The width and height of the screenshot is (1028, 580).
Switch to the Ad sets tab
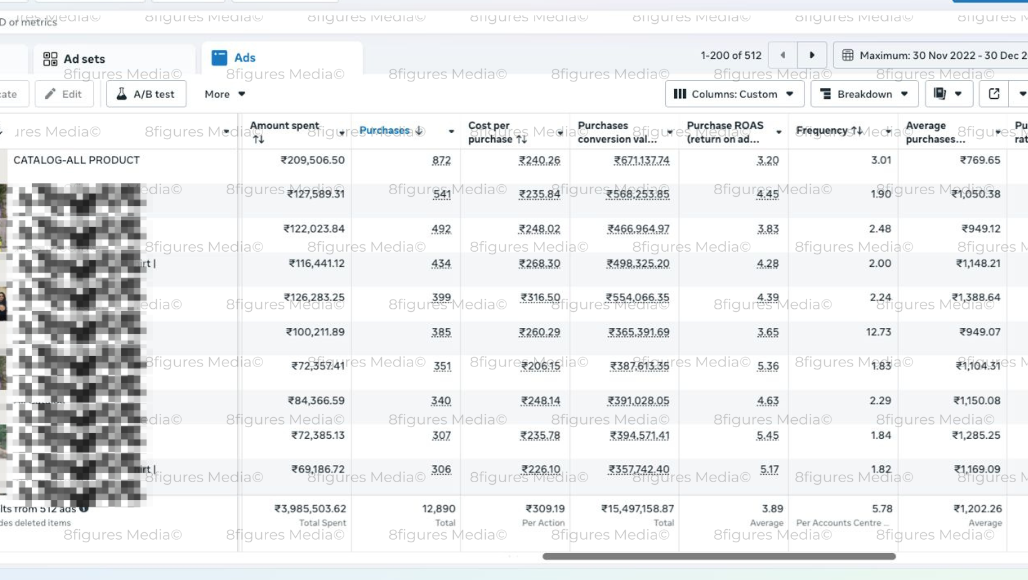tap(84, 59)
